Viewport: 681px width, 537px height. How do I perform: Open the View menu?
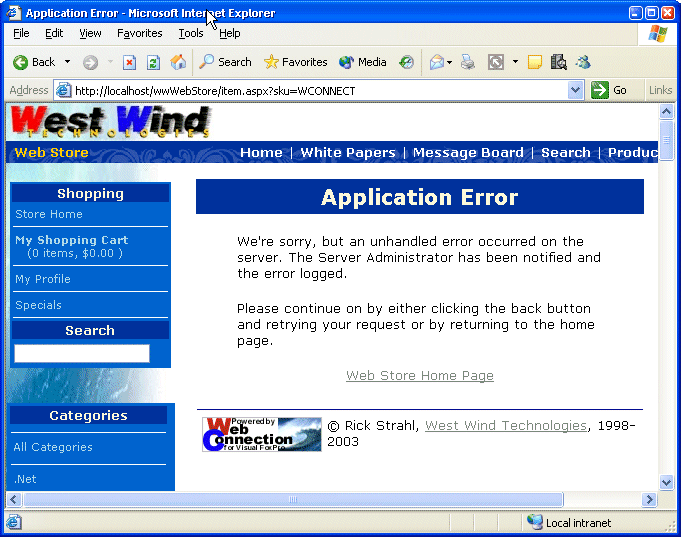[90, 33]
